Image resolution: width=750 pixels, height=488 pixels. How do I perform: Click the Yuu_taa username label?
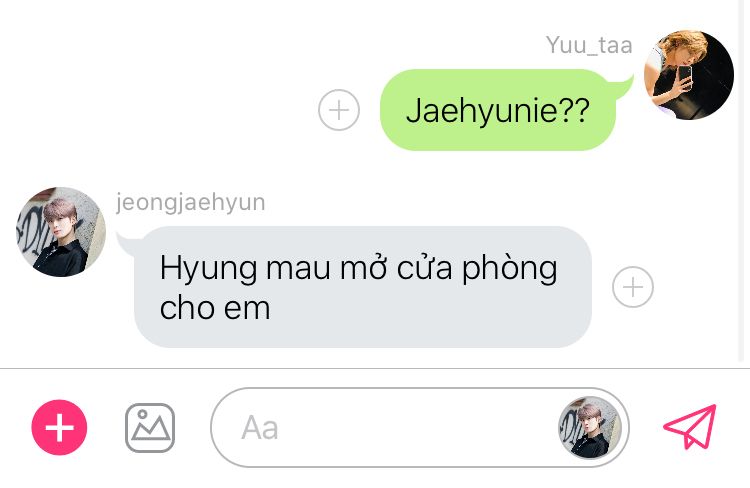[x=589, y=45]
